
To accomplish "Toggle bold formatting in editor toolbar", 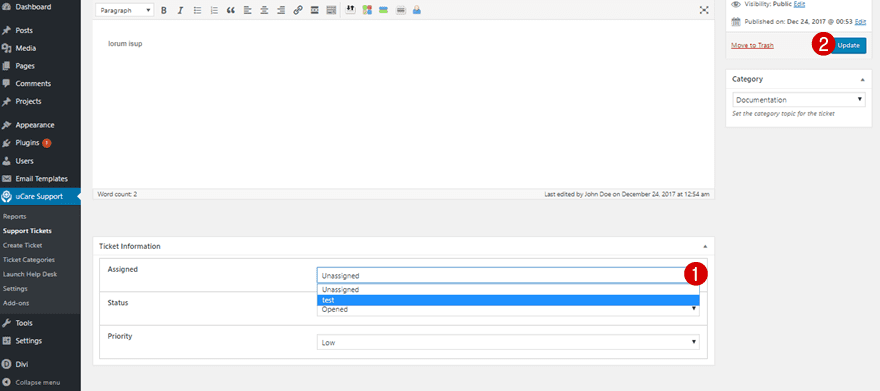I will [x=164, y=10].
